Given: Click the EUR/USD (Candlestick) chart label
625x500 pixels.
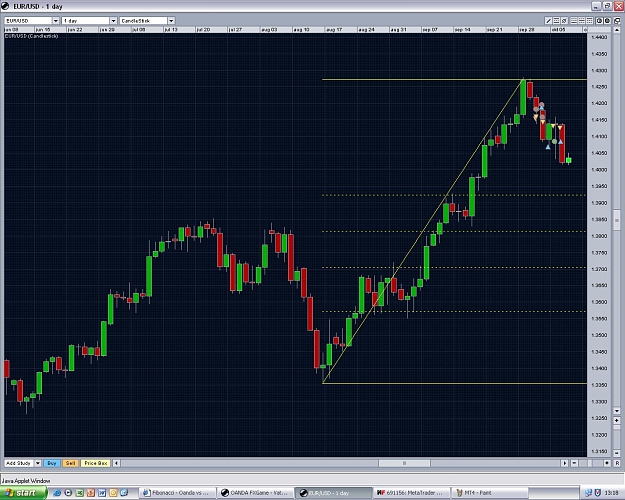Looking at the screenshot, I should (31, 36).
